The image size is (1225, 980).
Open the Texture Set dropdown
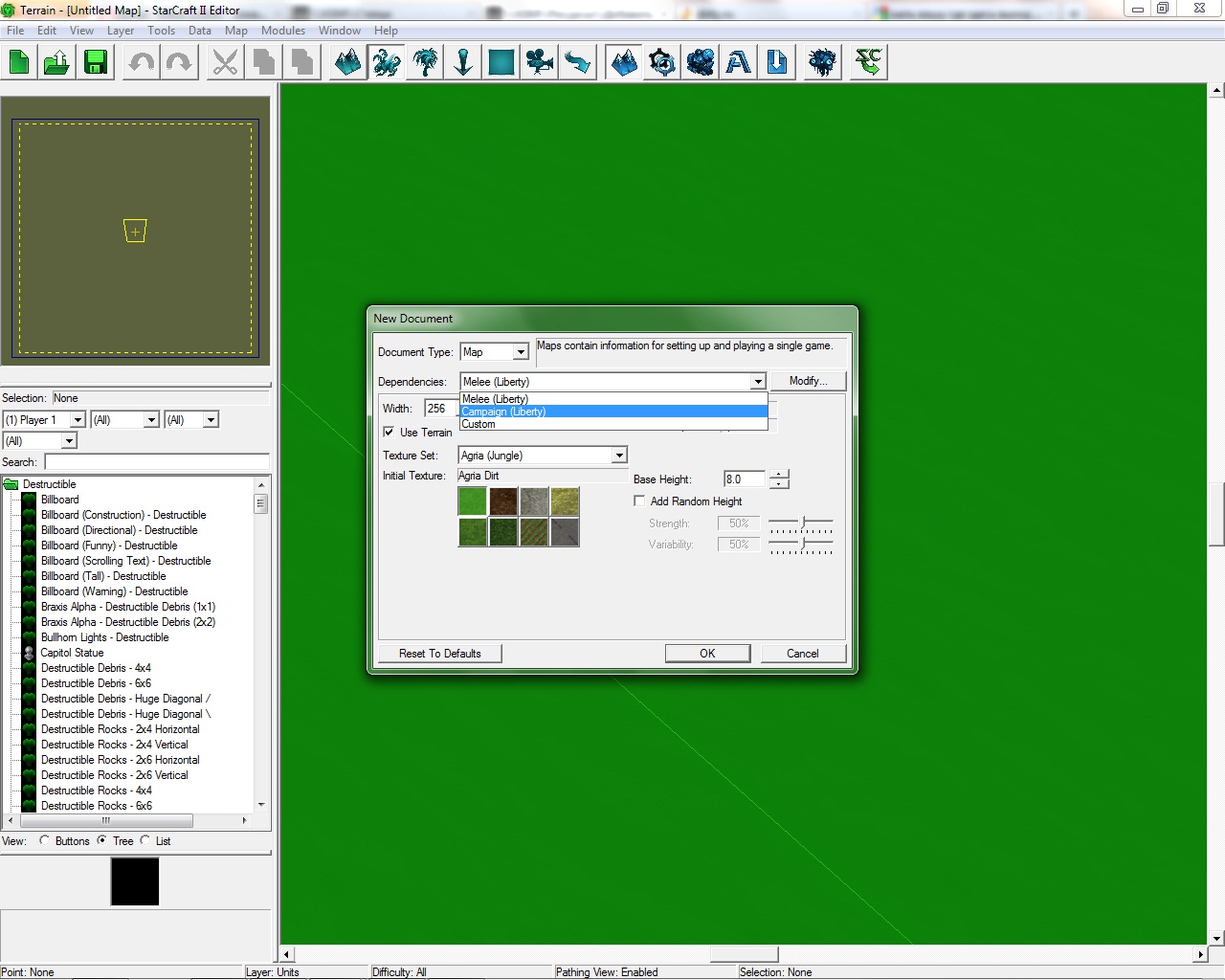pos(619,456)
